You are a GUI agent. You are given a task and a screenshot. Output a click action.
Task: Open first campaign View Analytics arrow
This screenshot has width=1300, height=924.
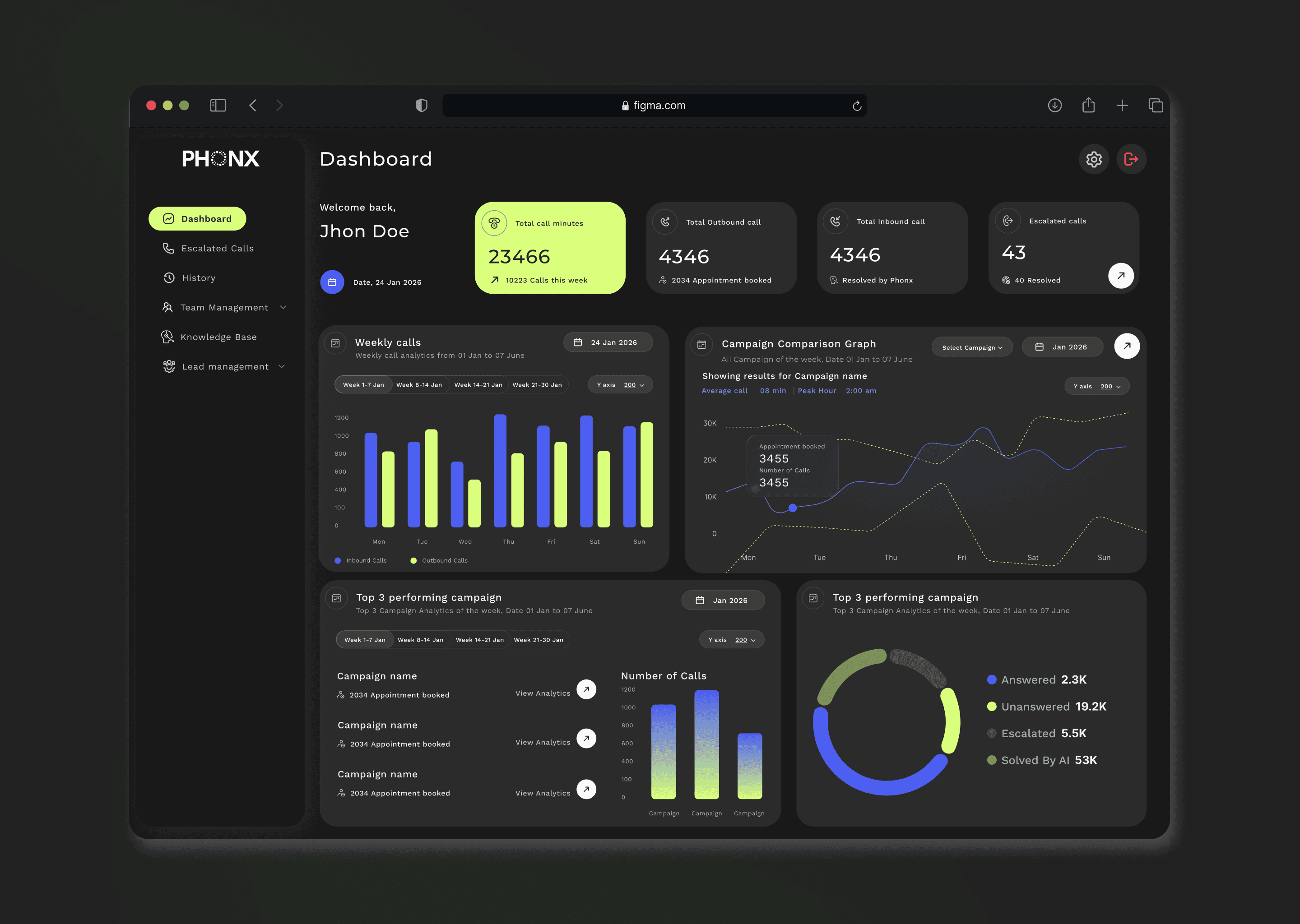[586, 689]
